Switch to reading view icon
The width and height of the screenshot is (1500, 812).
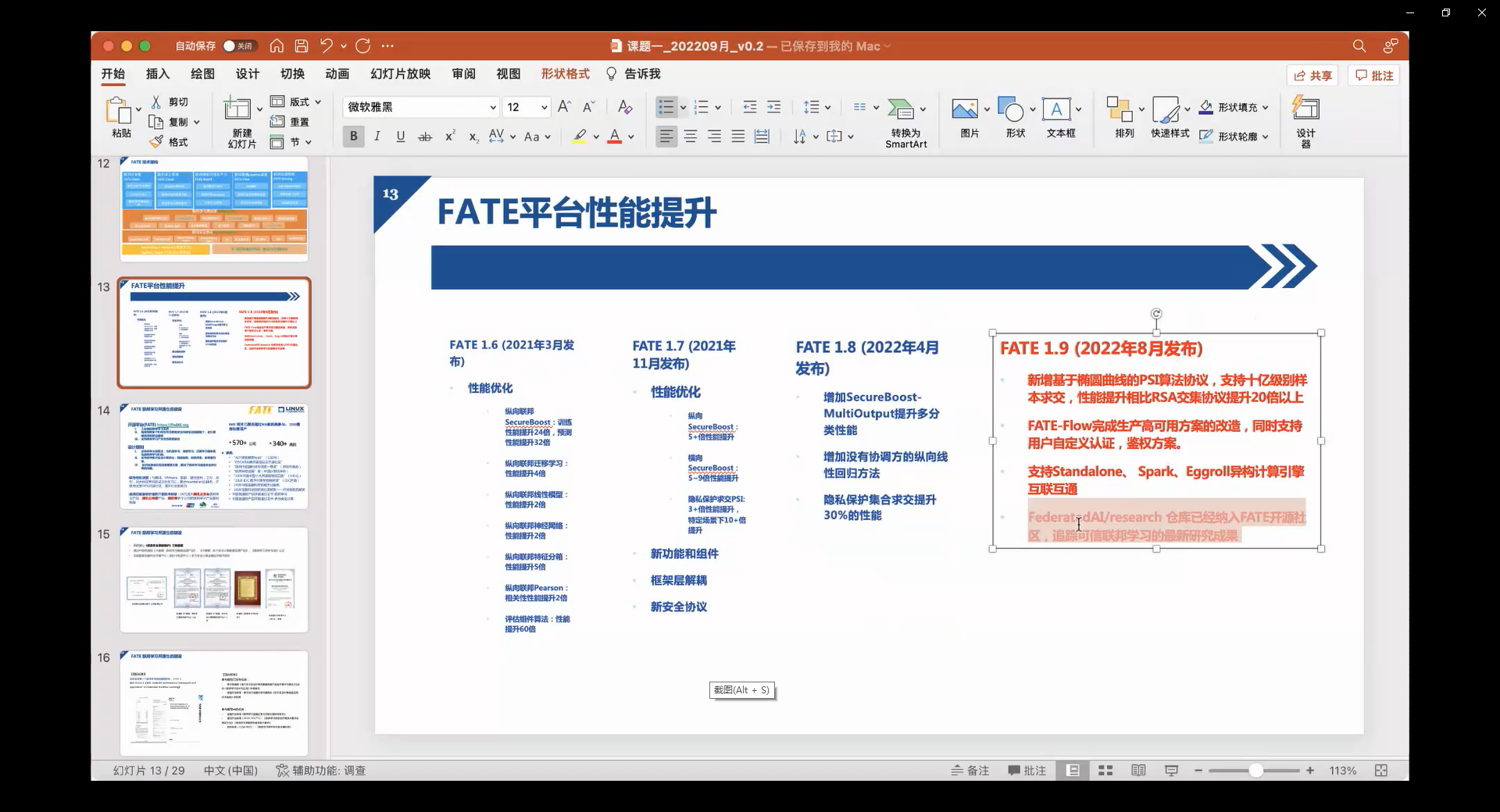(1138, 771)
